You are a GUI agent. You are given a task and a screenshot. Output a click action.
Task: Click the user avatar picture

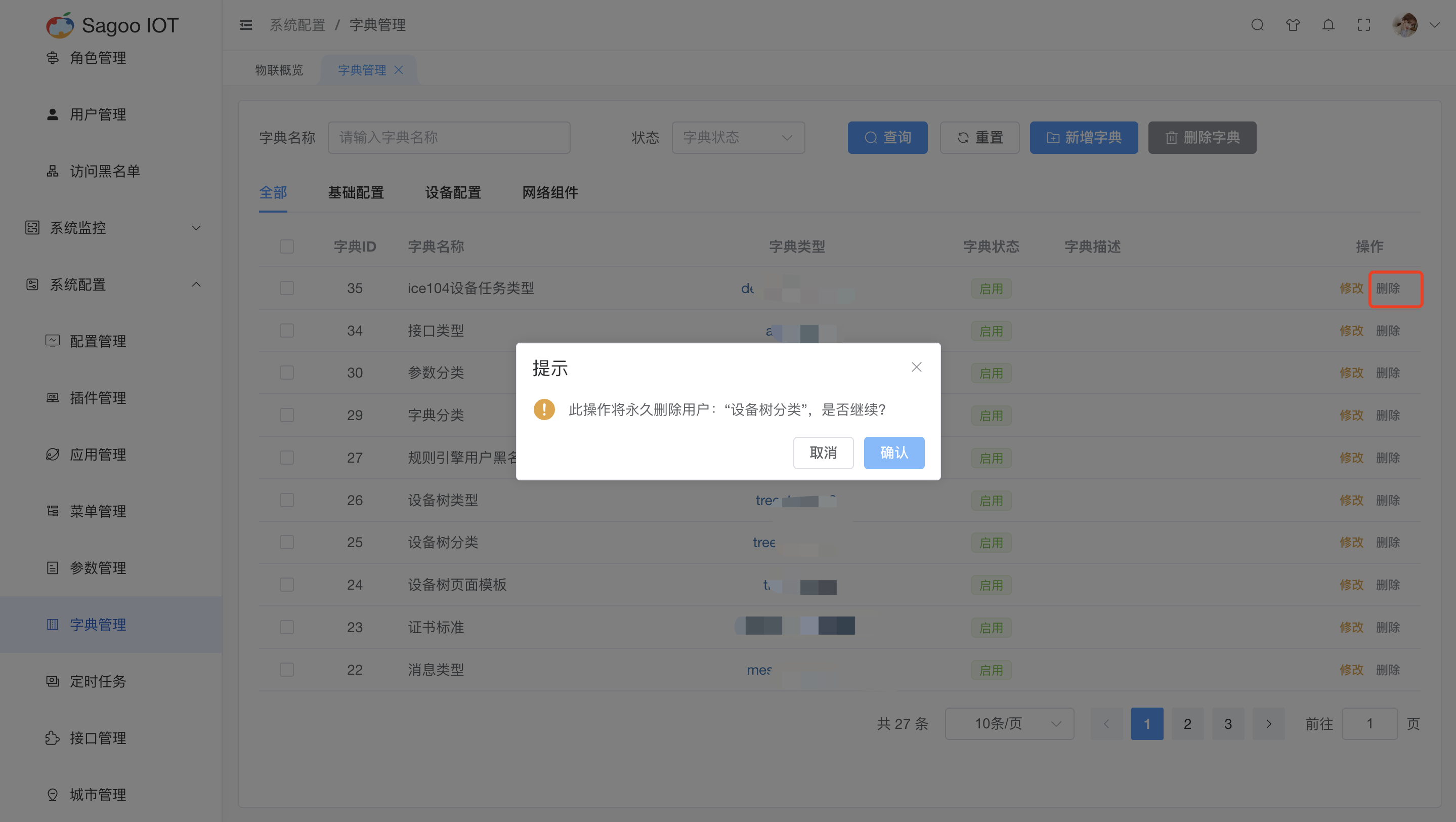(1405, 25)
